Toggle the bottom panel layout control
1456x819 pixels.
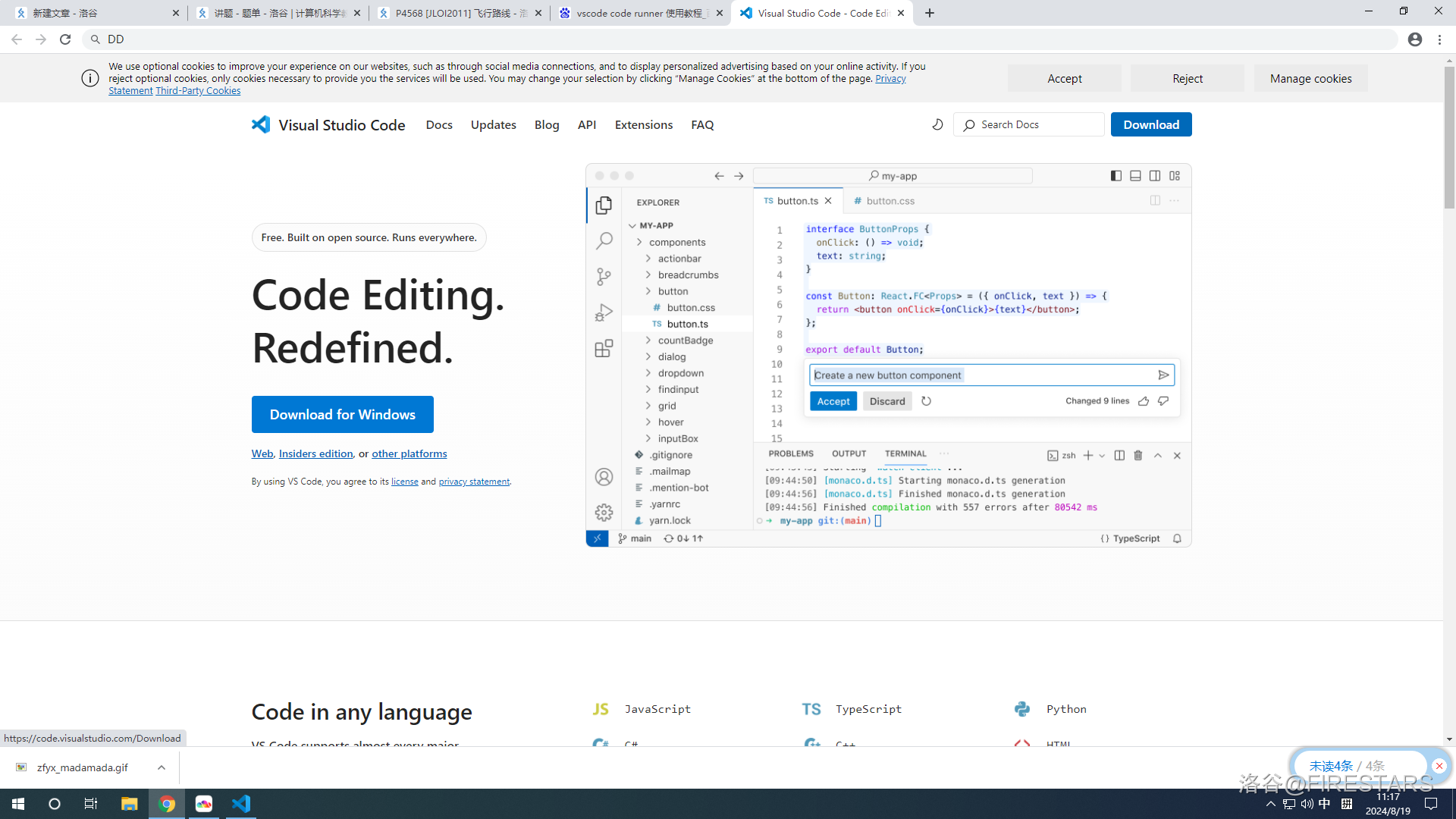1134,175
